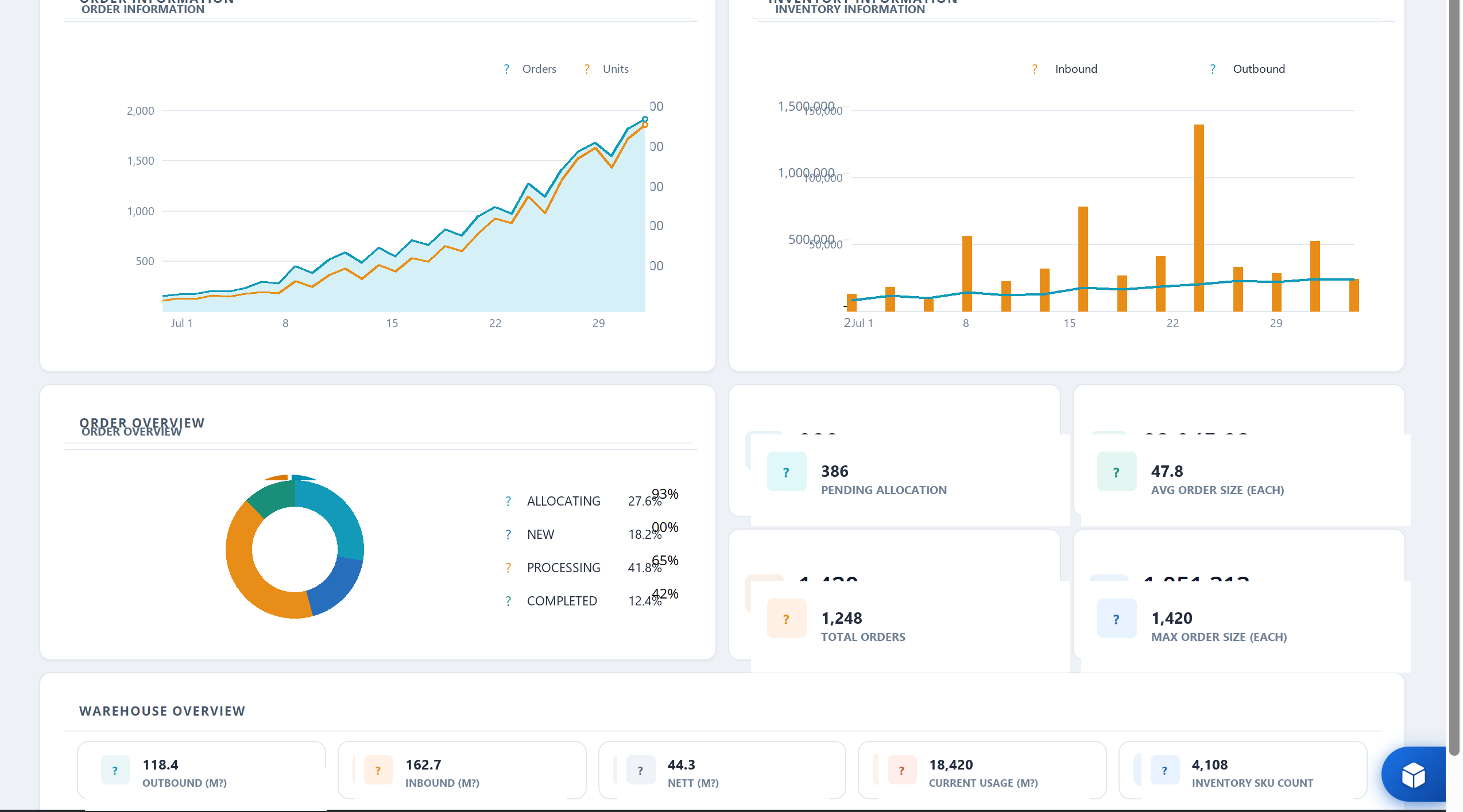Screen dimensions: 1463x812
Task: Click the 18,420 current usage value
Action: pos(951,765)
